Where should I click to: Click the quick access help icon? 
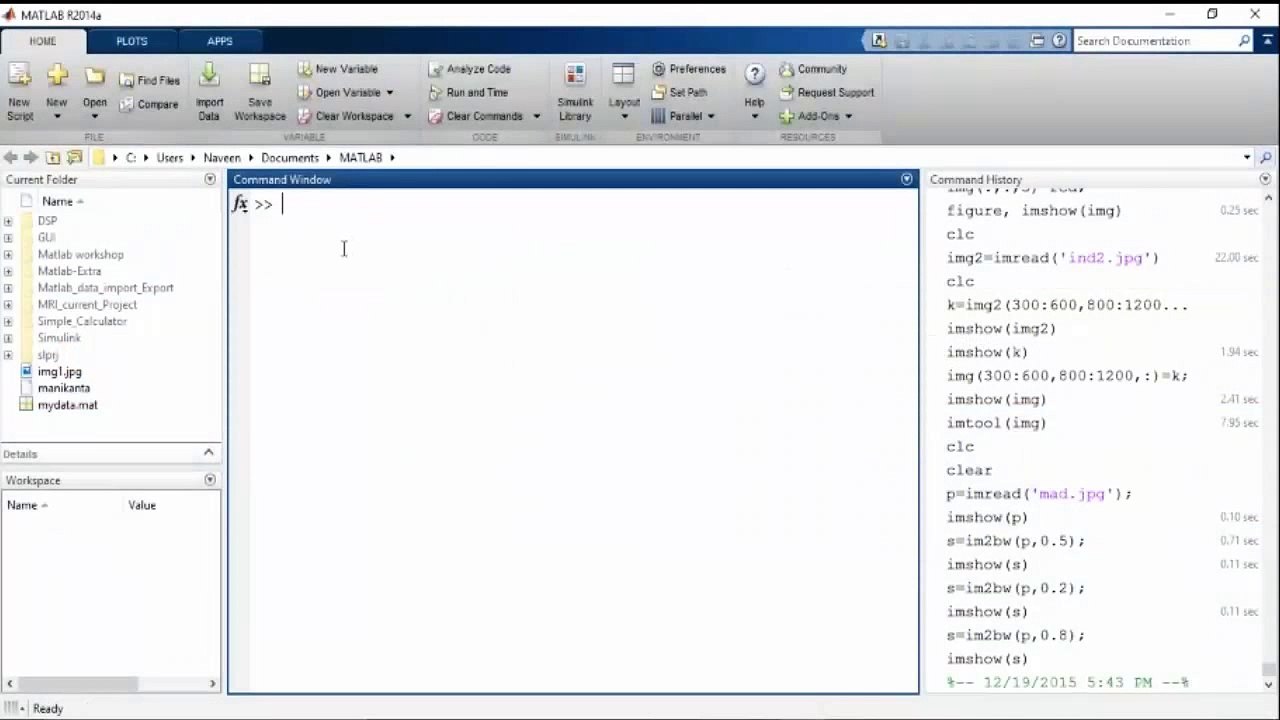coord(1059,41)
